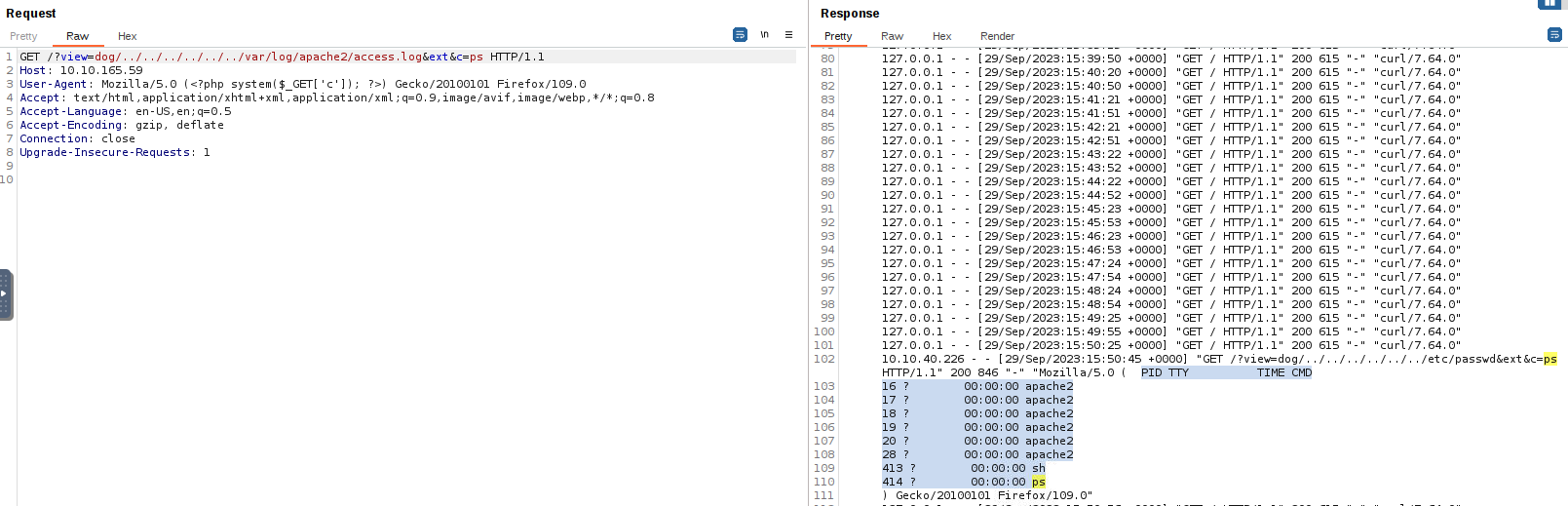1568x506 pixels.
Task: Click response log entry timestamped 15:48:54
Action: [1171, 304]
